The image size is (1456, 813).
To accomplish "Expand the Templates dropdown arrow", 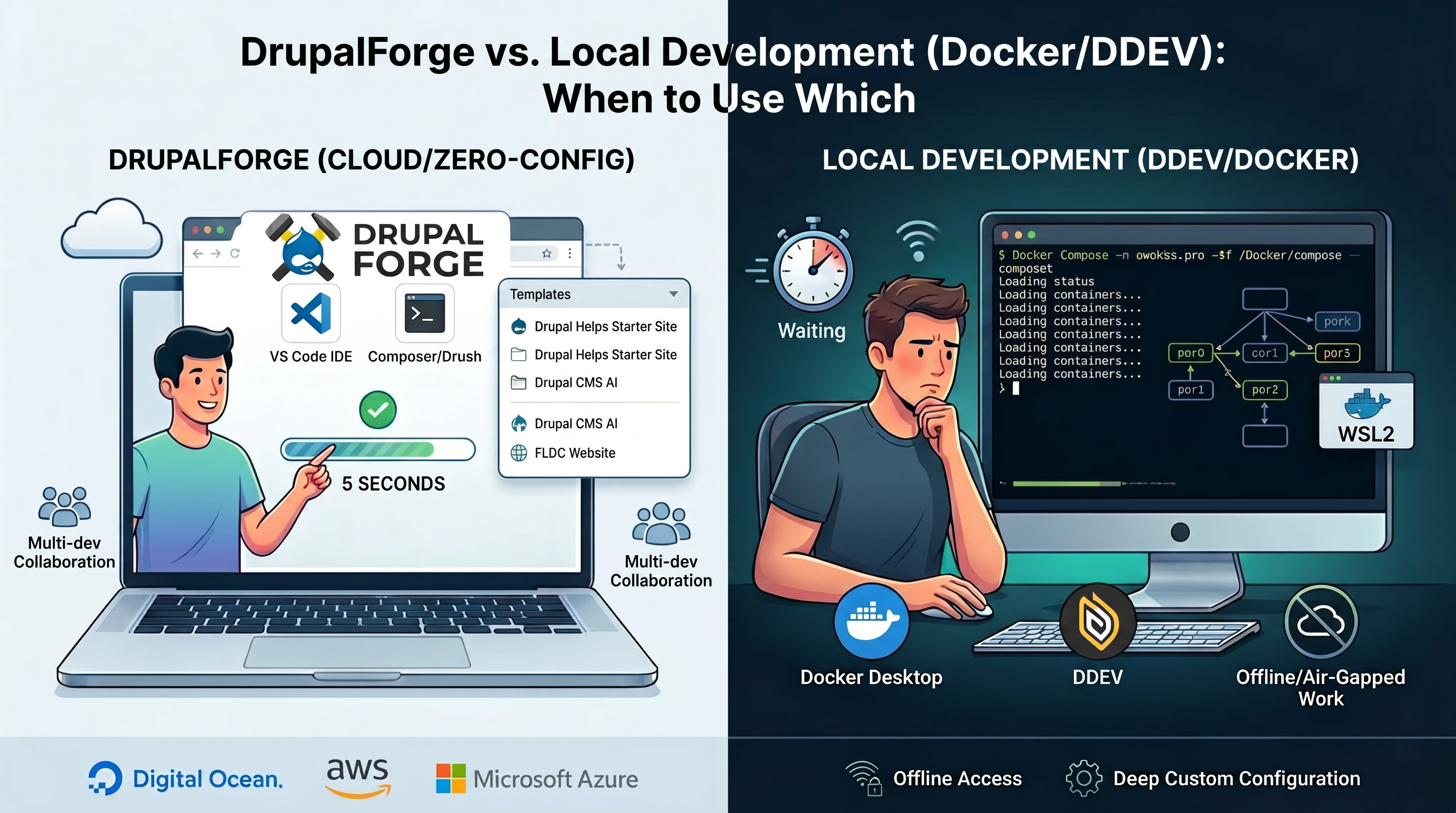I will pyautogui.click(x=673, y=294).
